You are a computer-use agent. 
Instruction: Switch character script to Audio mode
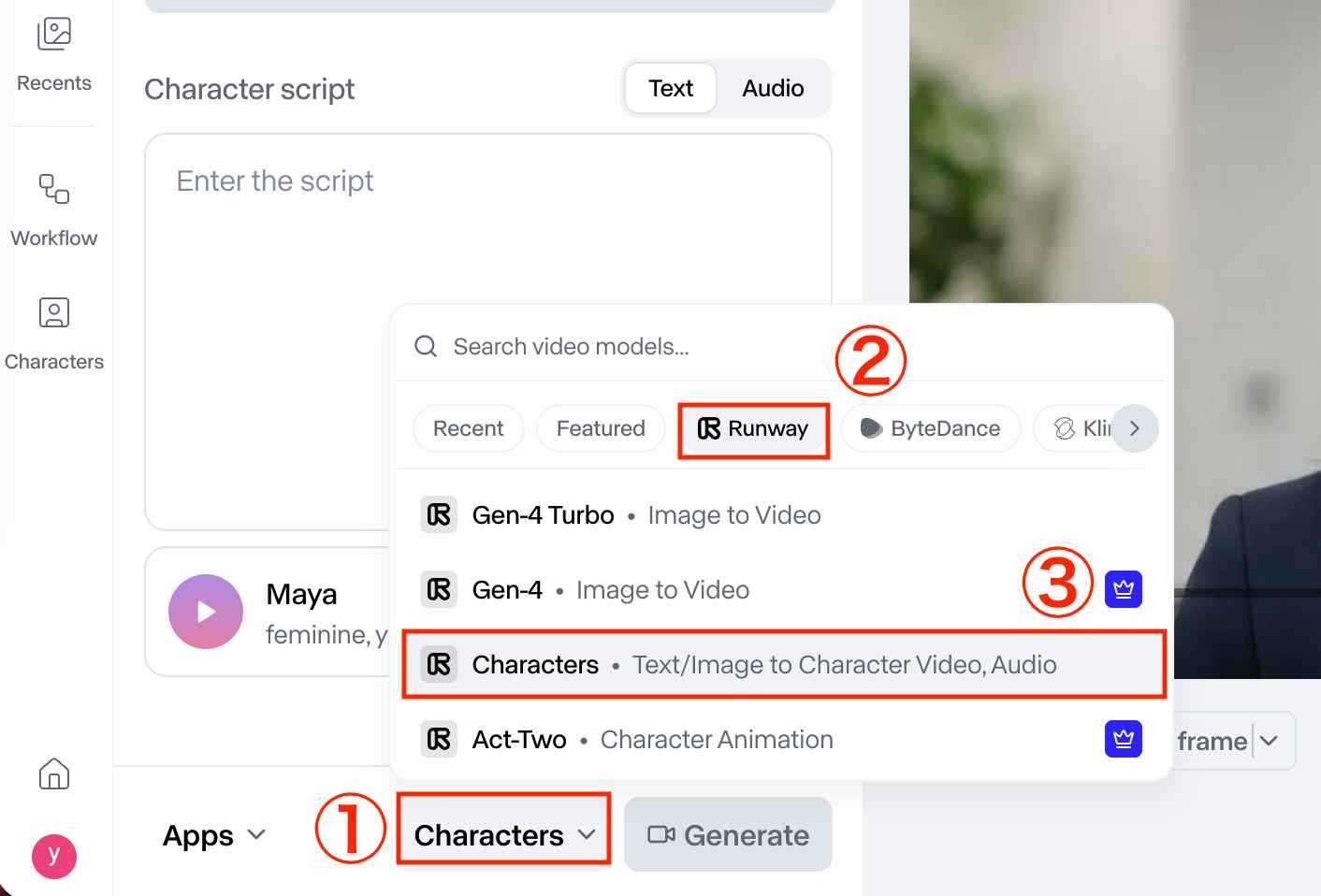tap(773, 88)
